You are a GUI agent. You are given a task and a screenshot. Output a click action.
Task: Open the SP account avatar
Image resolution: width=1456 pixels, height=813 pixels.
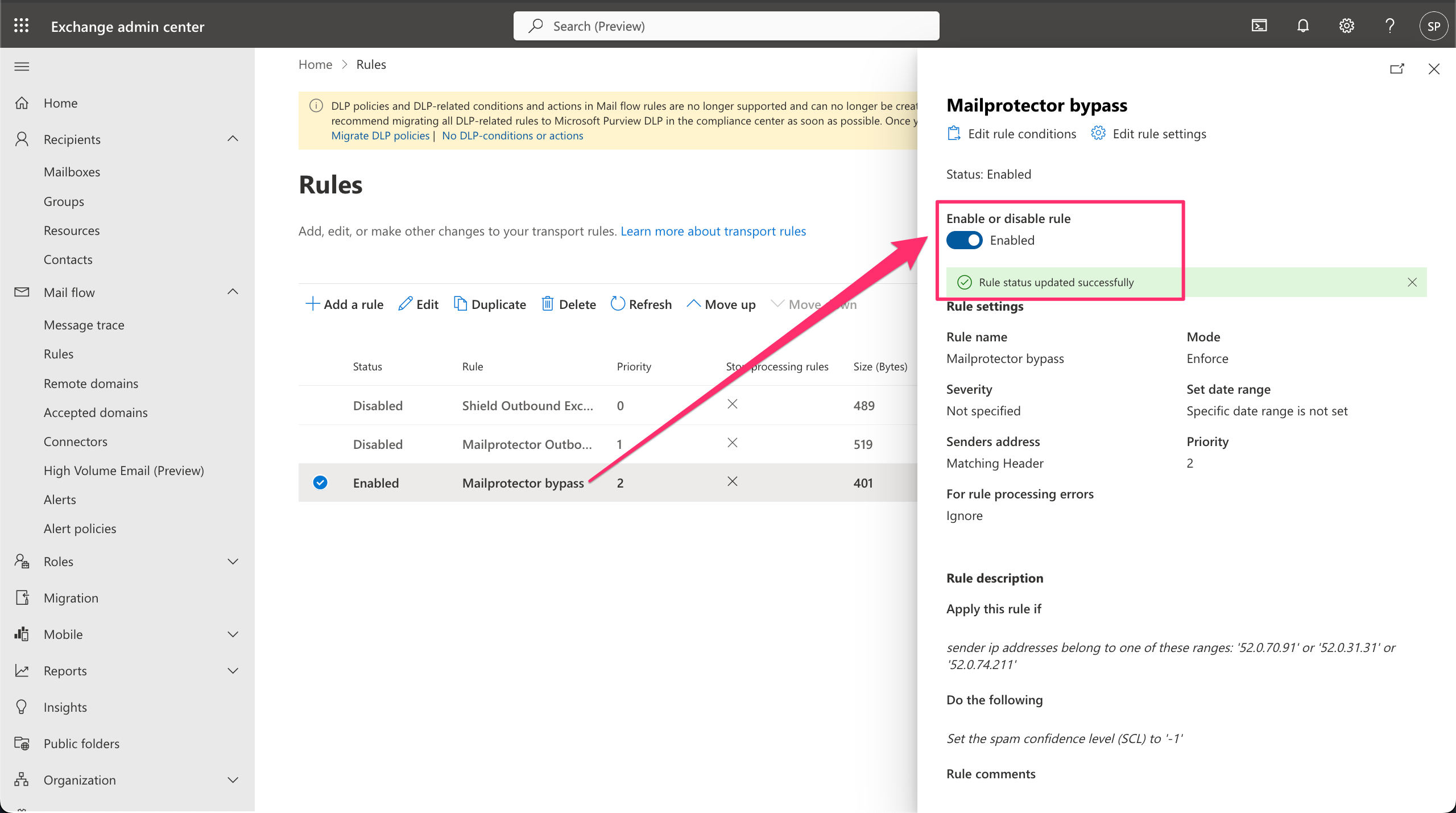[x=1434, y=26]
